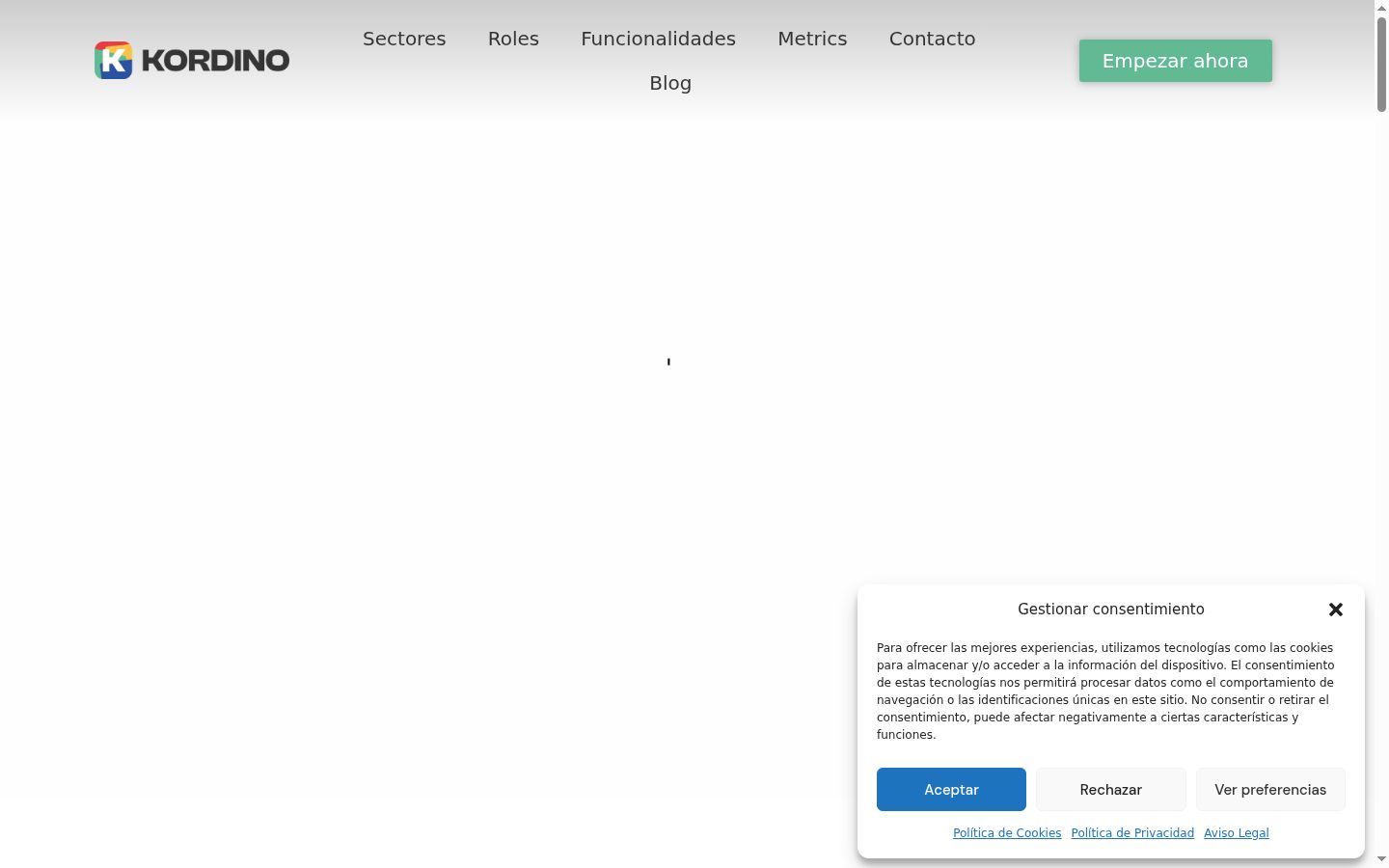
Task: Reject cookies with Rechazar
Action: coord(1111,789)
